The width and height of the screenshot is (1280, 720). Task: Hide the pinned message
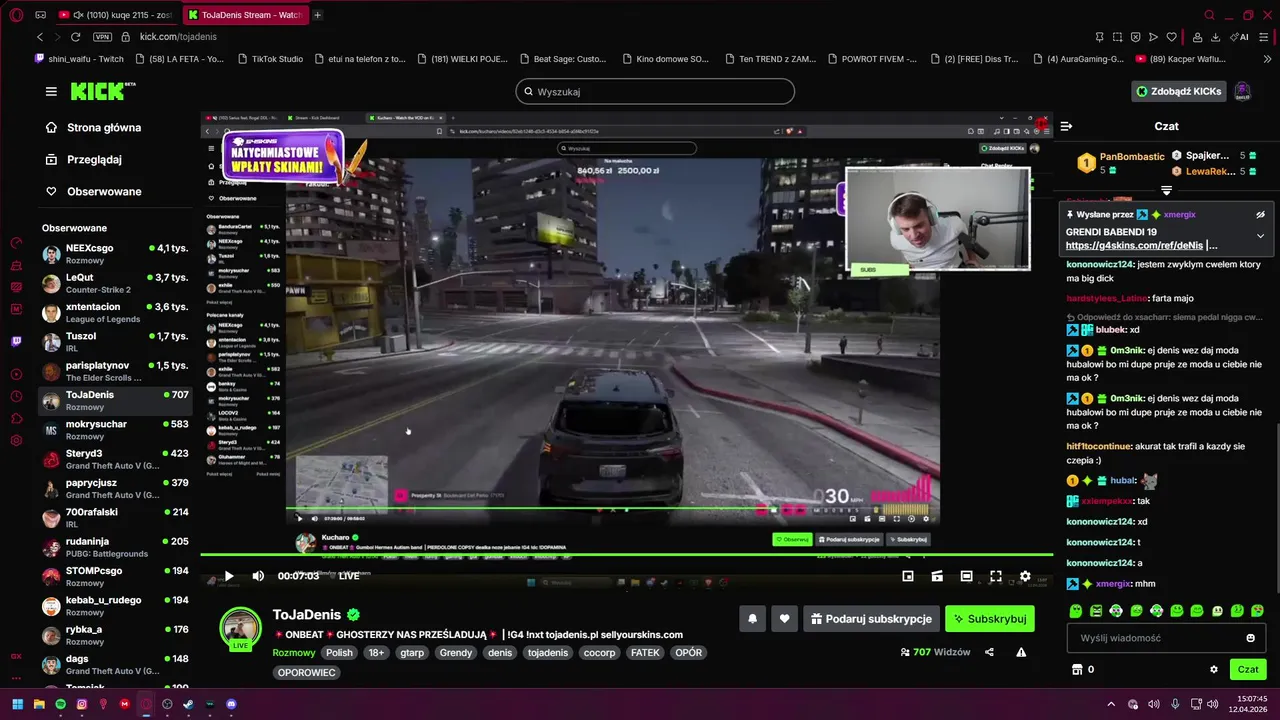coord(1260,214)
